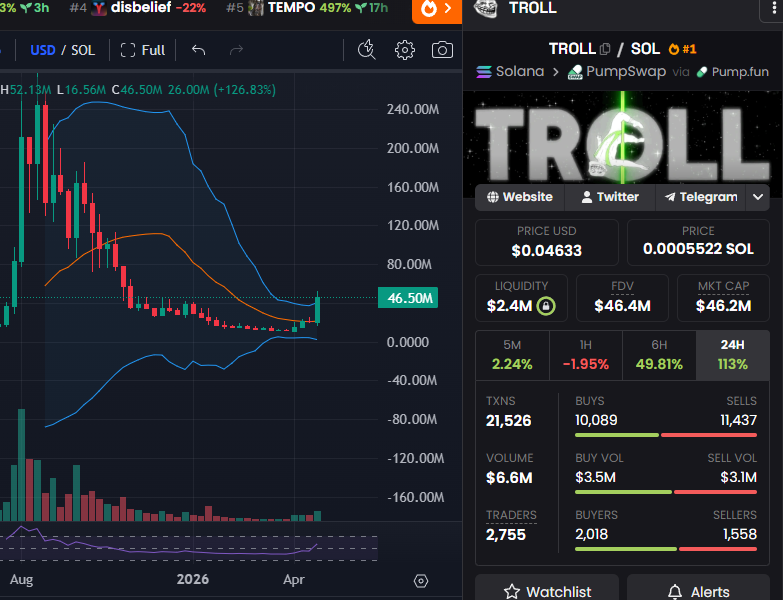Click the buy volume versus sell volume bar

pyautogui.click(x=666, y=492)
